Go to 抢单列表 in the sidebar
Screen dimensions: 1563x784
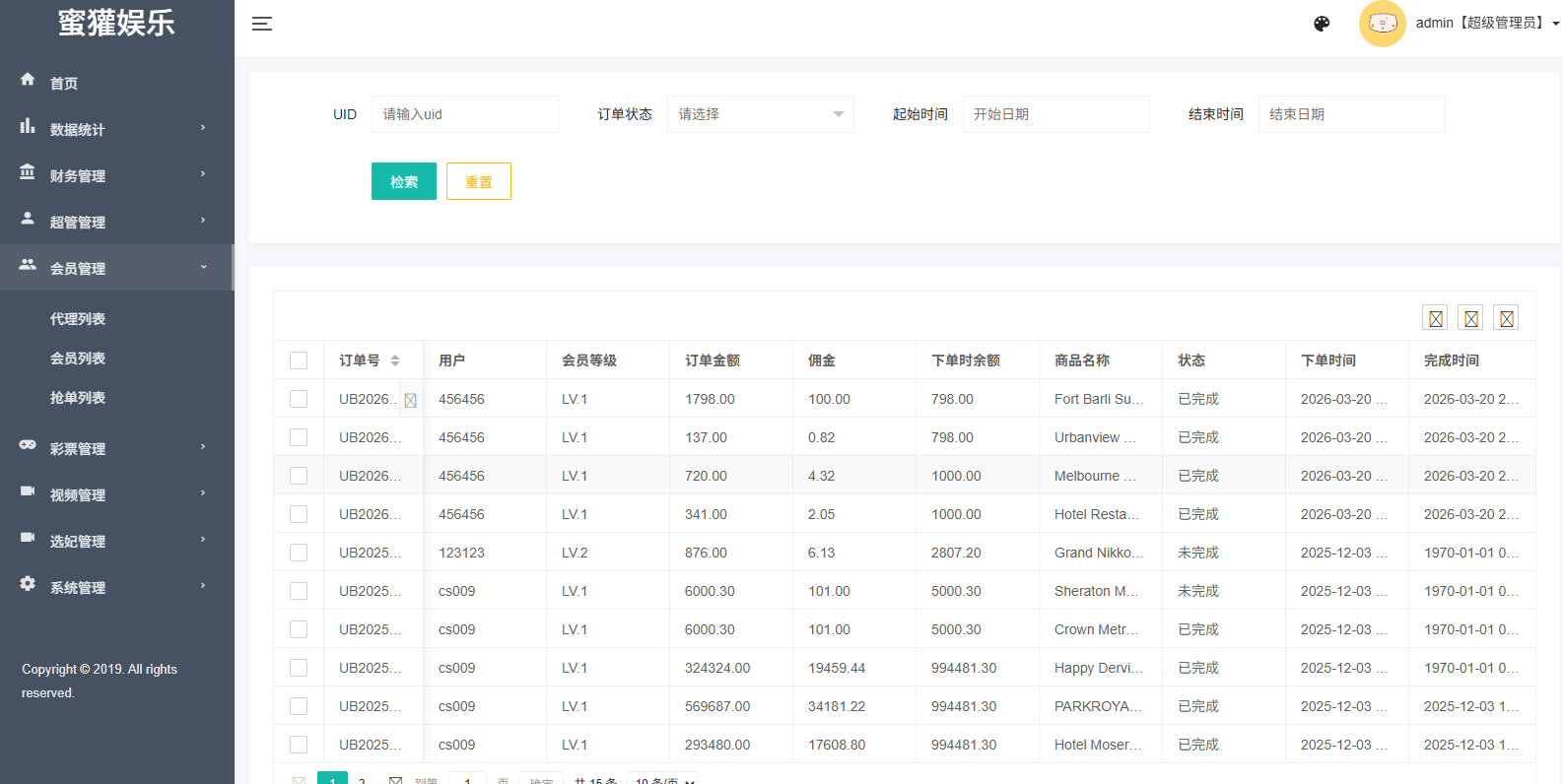[x=78, y=398]
